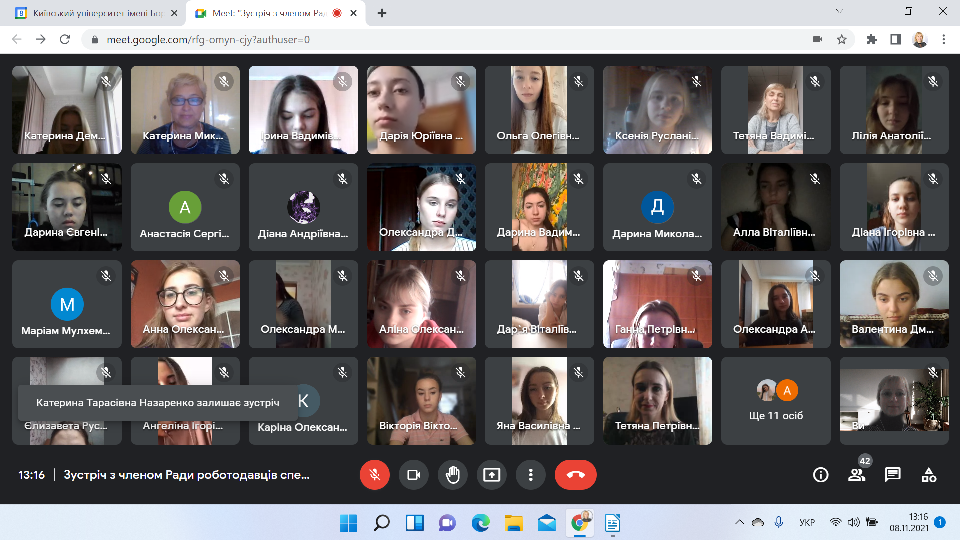Click the Present now screen-share icon
The height and width of the screenshot is (540, 960).
pyautogui.click(x=491, y=475)
